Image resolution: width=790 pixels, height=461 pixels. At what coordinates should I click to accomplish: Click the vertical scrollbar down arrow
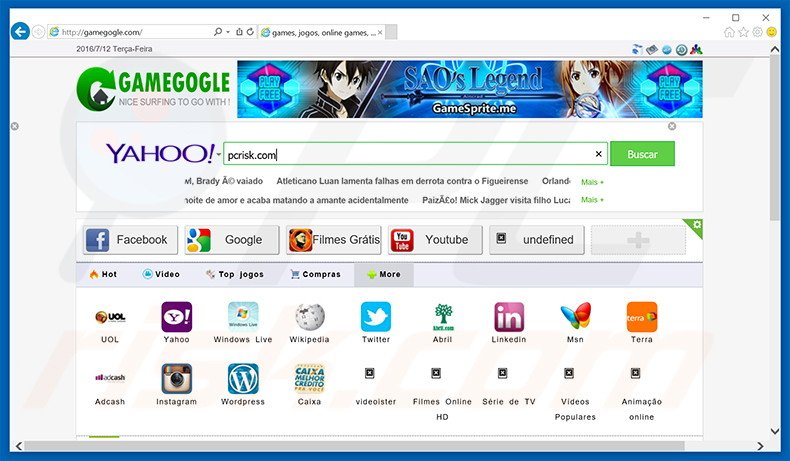[x=775, y=431]
